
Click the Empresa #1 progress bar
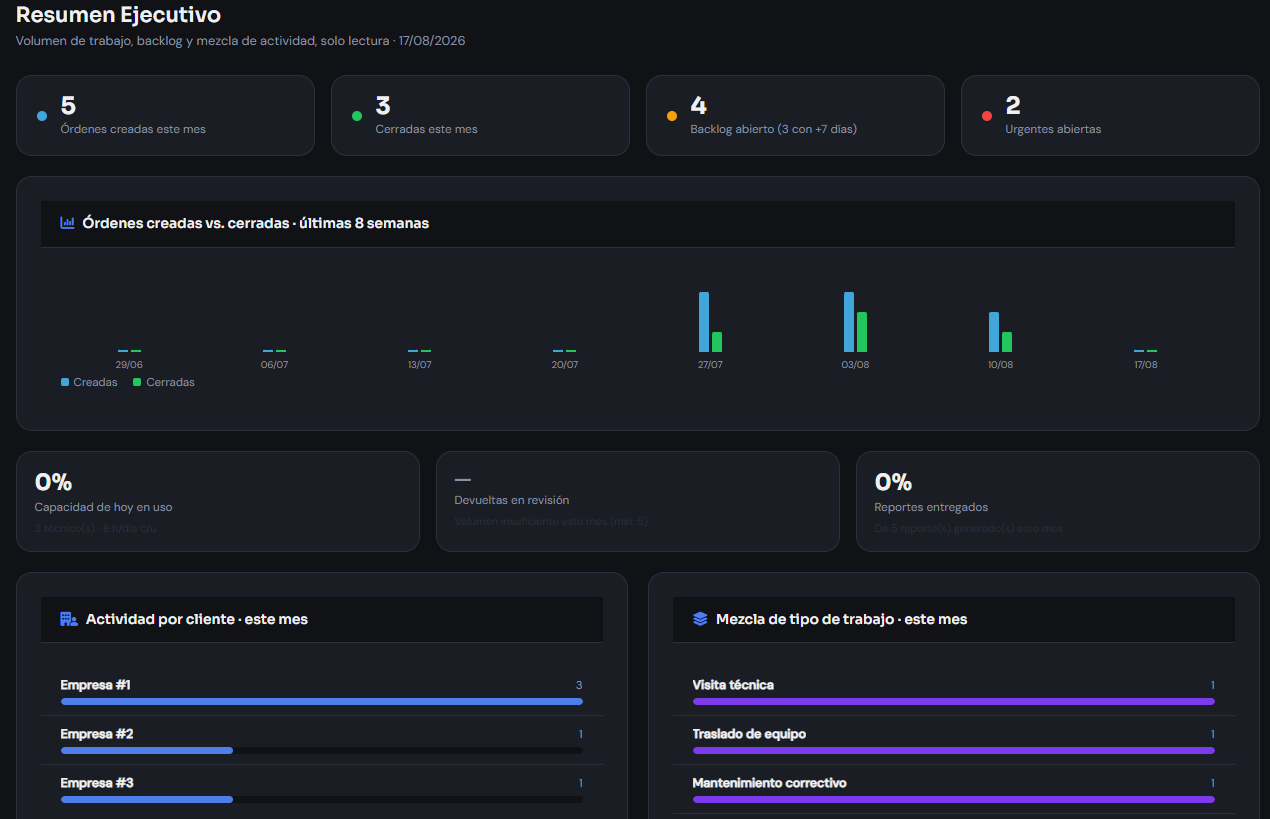322,702
